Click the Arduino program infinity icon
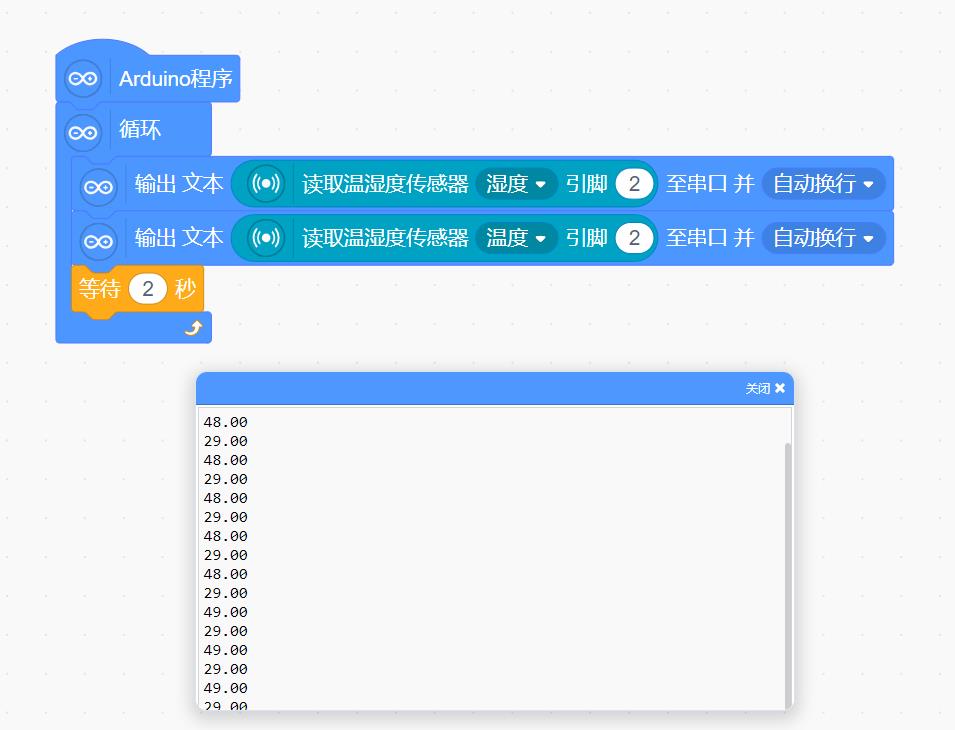955x730 pixels. (83, 78)
